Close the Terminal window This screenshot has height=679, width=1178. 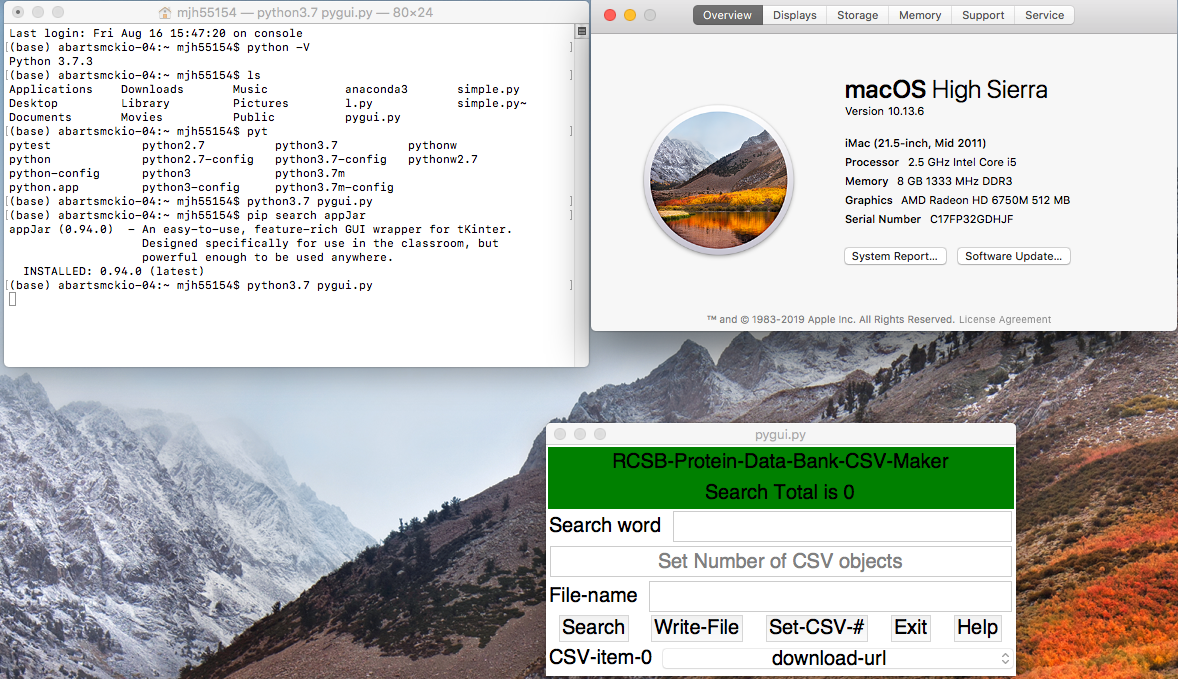click(x=18, y=12)
